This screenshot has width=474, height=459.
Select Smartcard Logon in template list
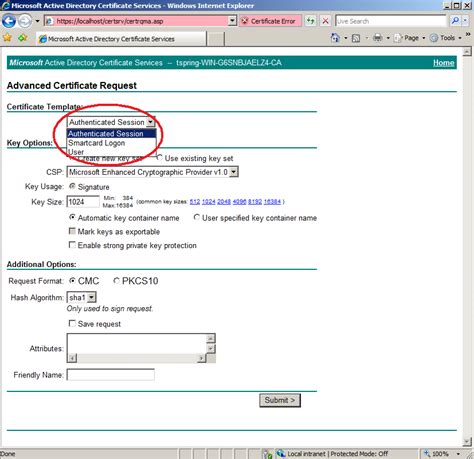coord(111,143)
